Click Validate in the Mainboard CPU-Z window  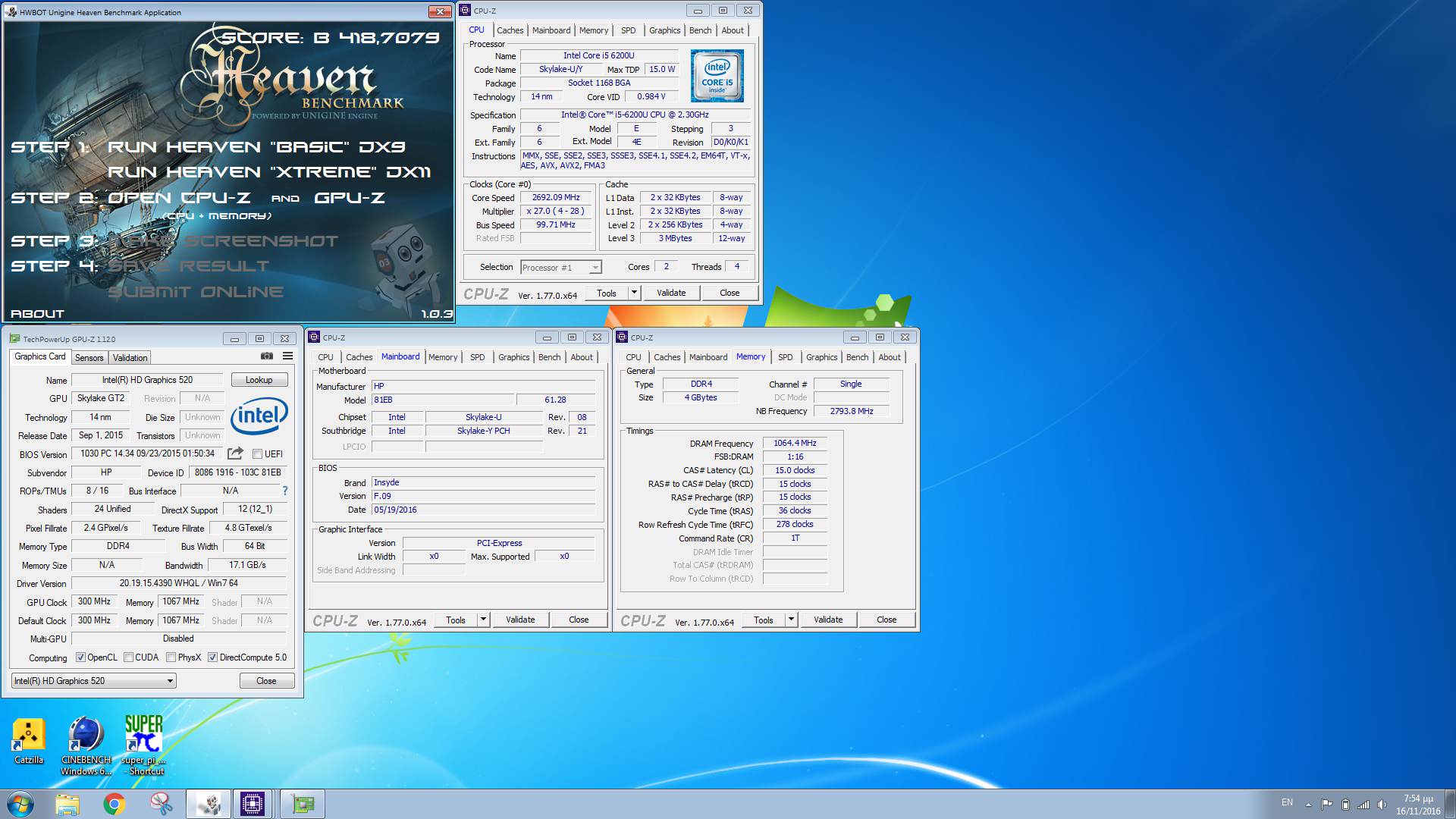520,620
